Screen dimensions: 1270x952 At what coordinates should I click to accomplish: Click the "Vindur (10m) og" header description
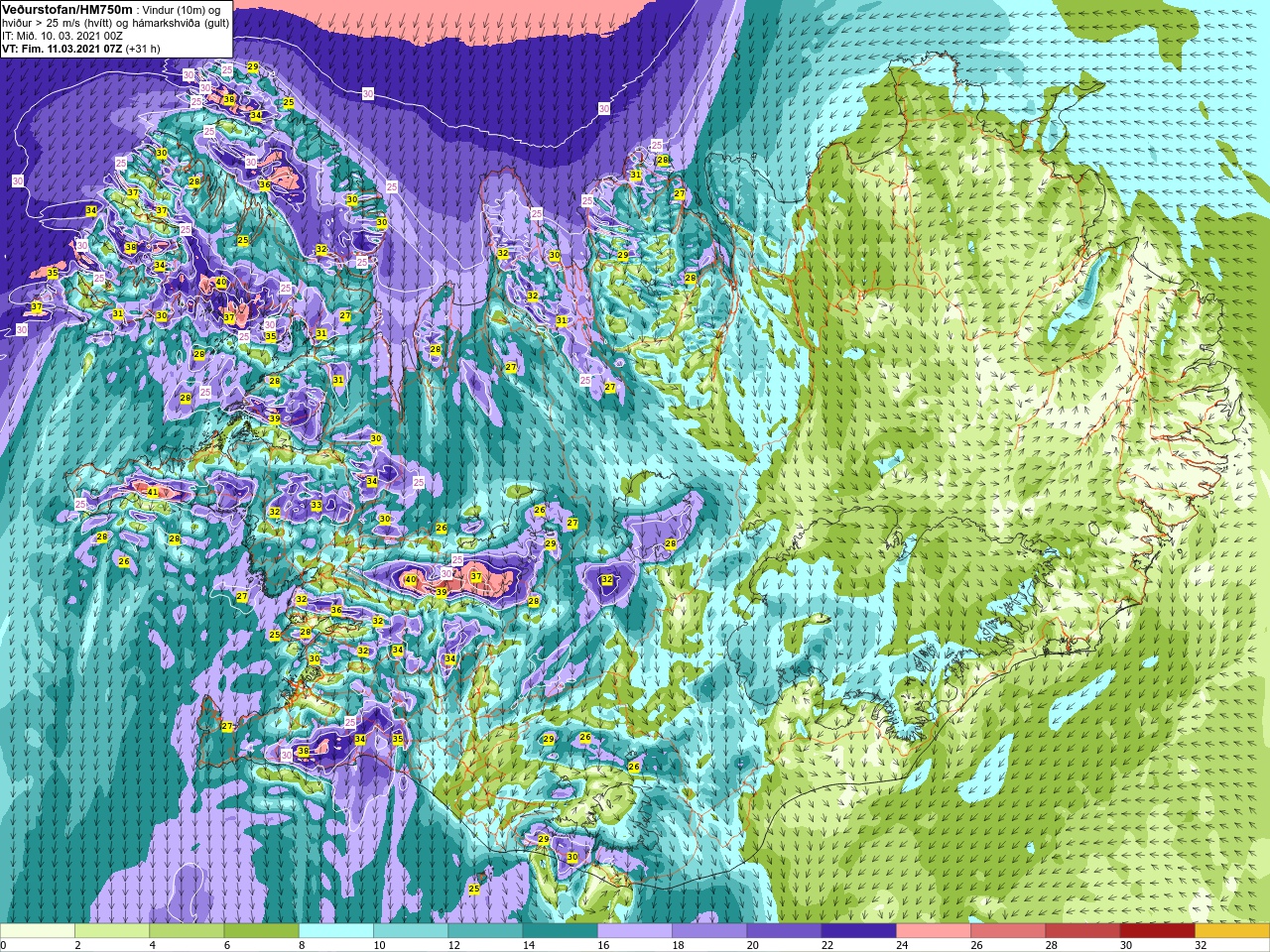(x=182, y=10)
